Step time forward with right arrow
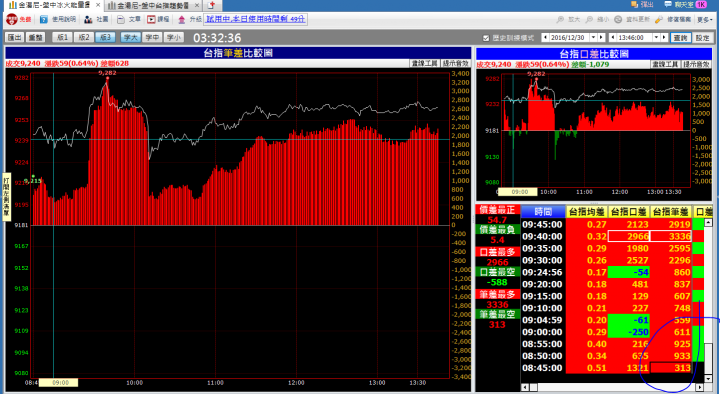 click(664, 38)
